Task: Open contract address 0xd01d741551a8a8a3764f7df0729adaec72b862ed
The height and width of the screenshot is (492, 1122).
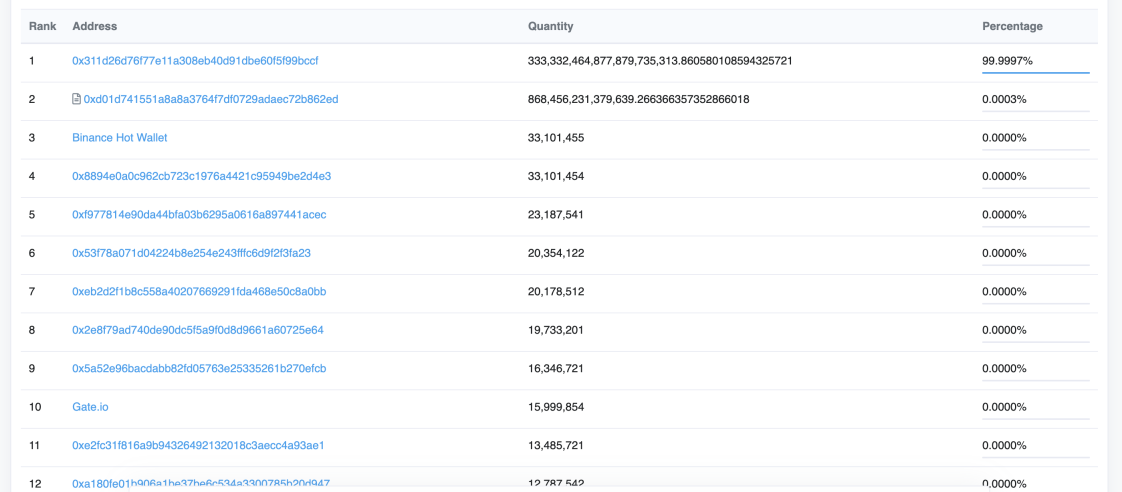Action: (211, 99)
